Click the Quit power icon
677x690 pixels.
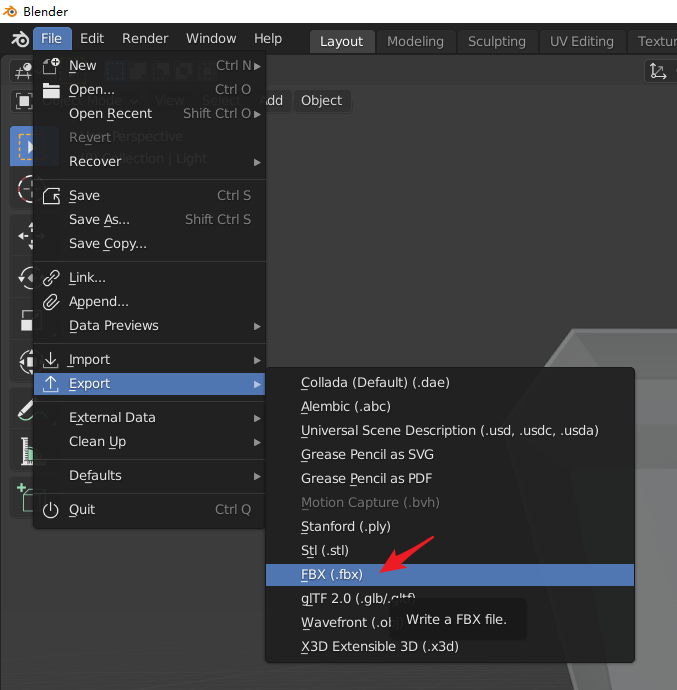[x=51, y=510]
